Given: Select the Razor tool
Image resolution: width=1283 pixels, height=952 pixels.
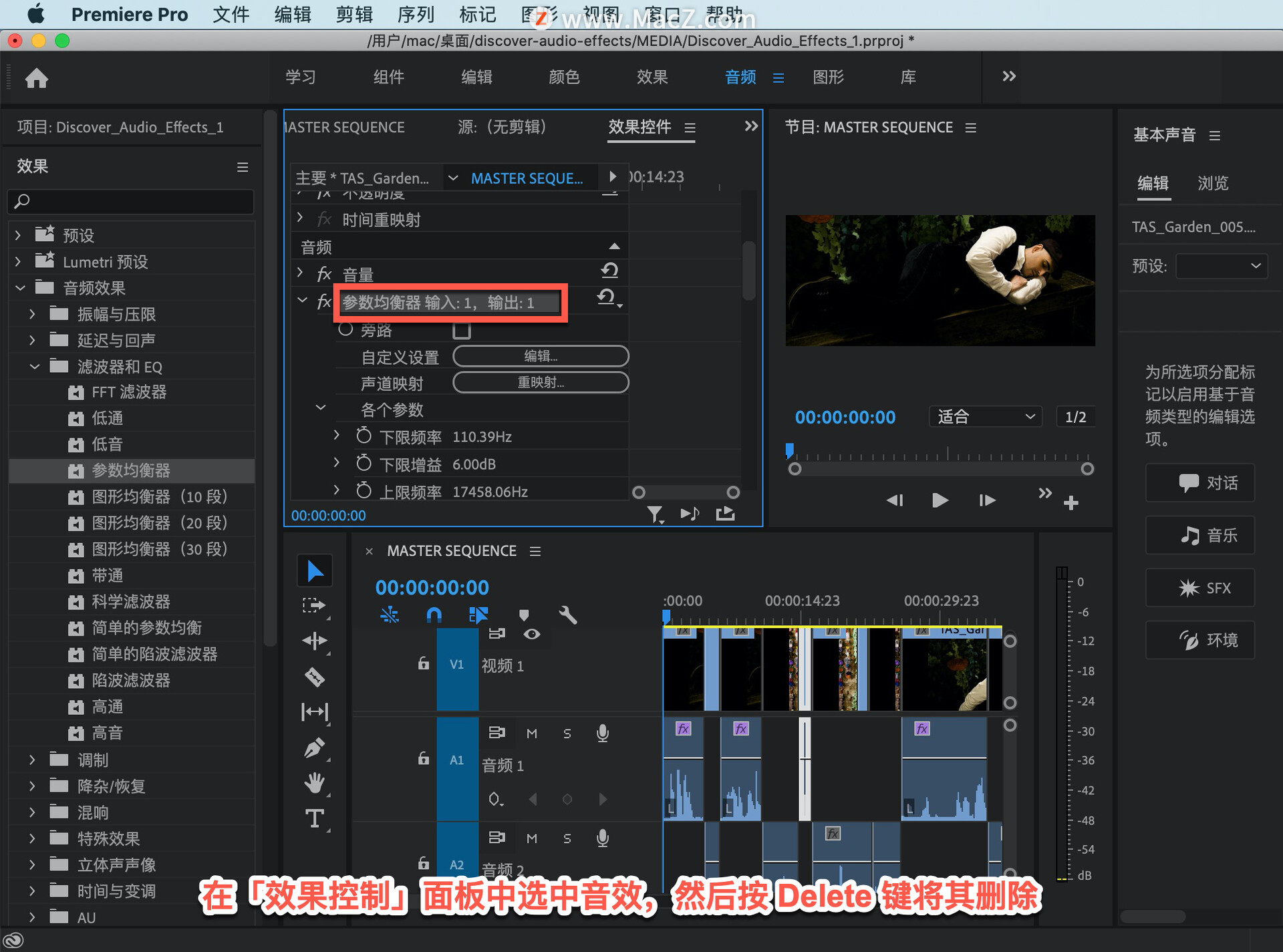Looking at the screenshot, I should click(x=314, y=677).
